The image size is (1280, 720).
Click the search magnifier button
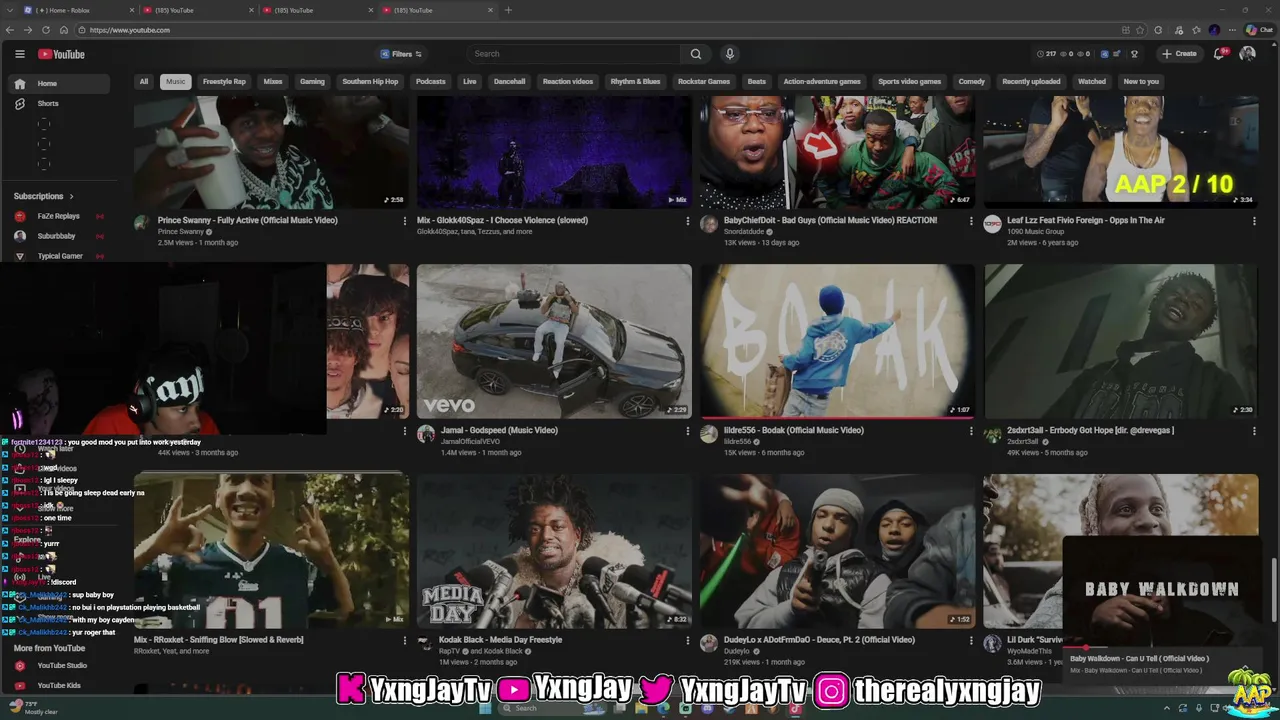pos(696,54)
